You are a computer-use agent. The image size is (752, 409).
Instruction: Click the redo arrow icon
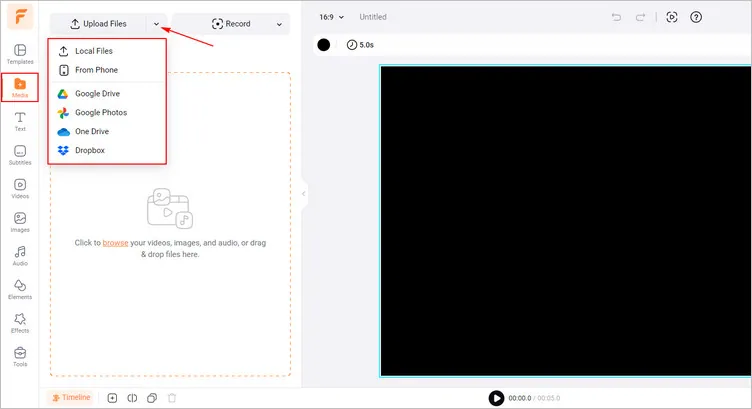[640, 17]
